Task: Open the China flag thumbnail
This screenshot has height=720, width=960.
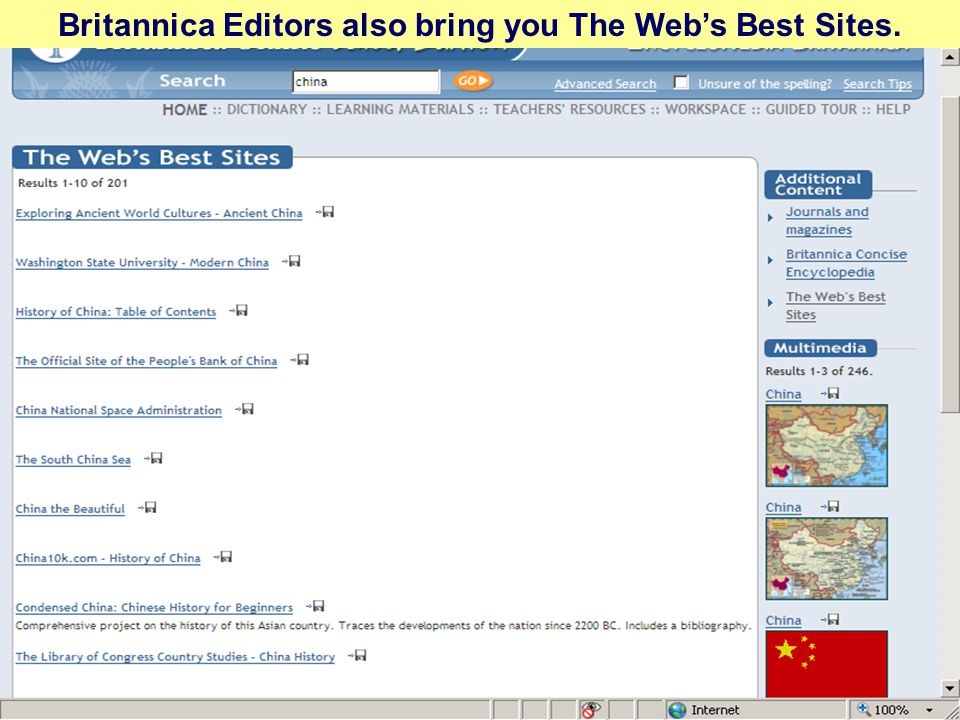Action: tap(827, 664)
